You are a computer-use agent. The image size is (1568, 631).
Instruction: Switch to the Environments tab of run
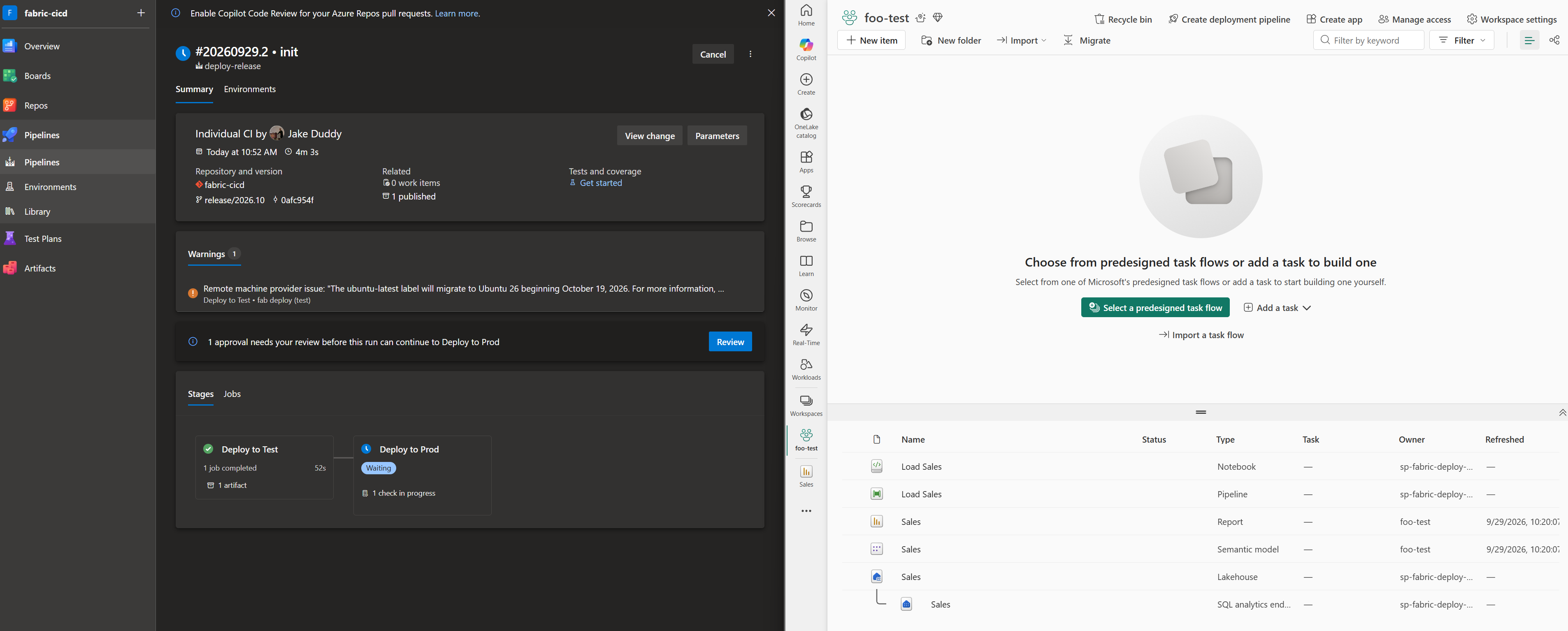coord(250,89)
